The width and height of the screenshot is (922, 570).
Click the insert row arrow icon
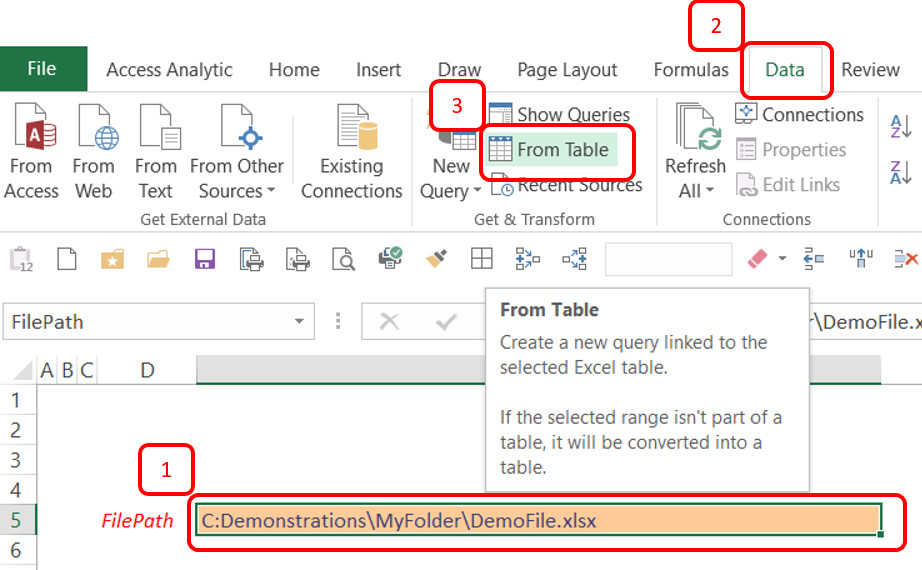pyautogui.click(x=814, y=258)
